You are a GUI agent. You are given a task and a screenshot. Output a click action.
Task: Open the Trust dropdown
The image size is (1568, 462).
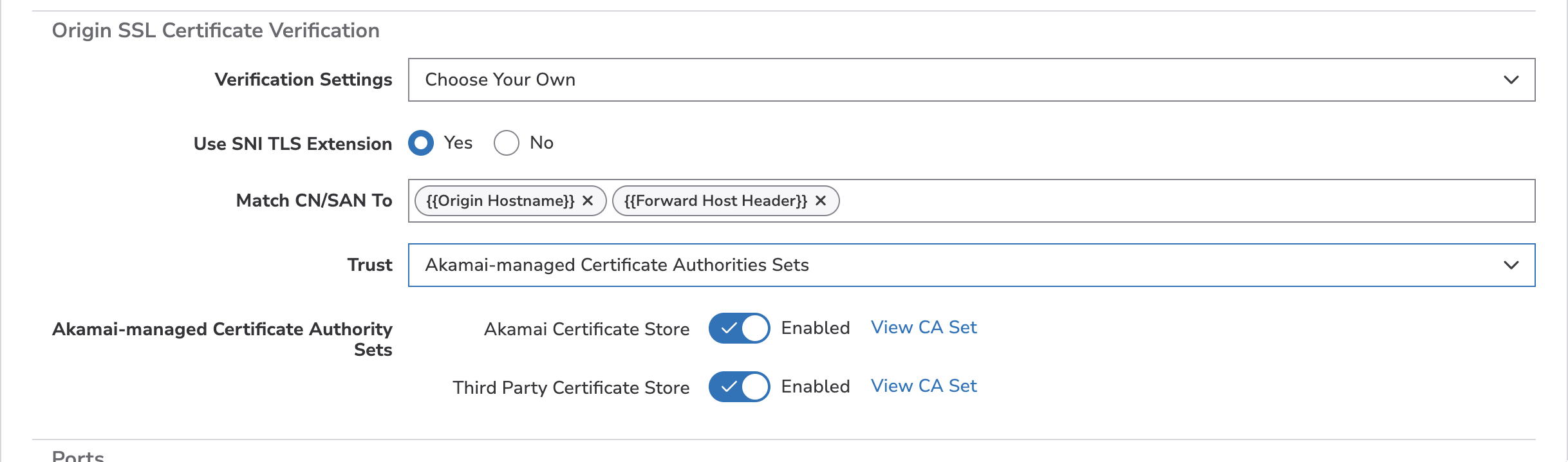[x=971, y=265]
